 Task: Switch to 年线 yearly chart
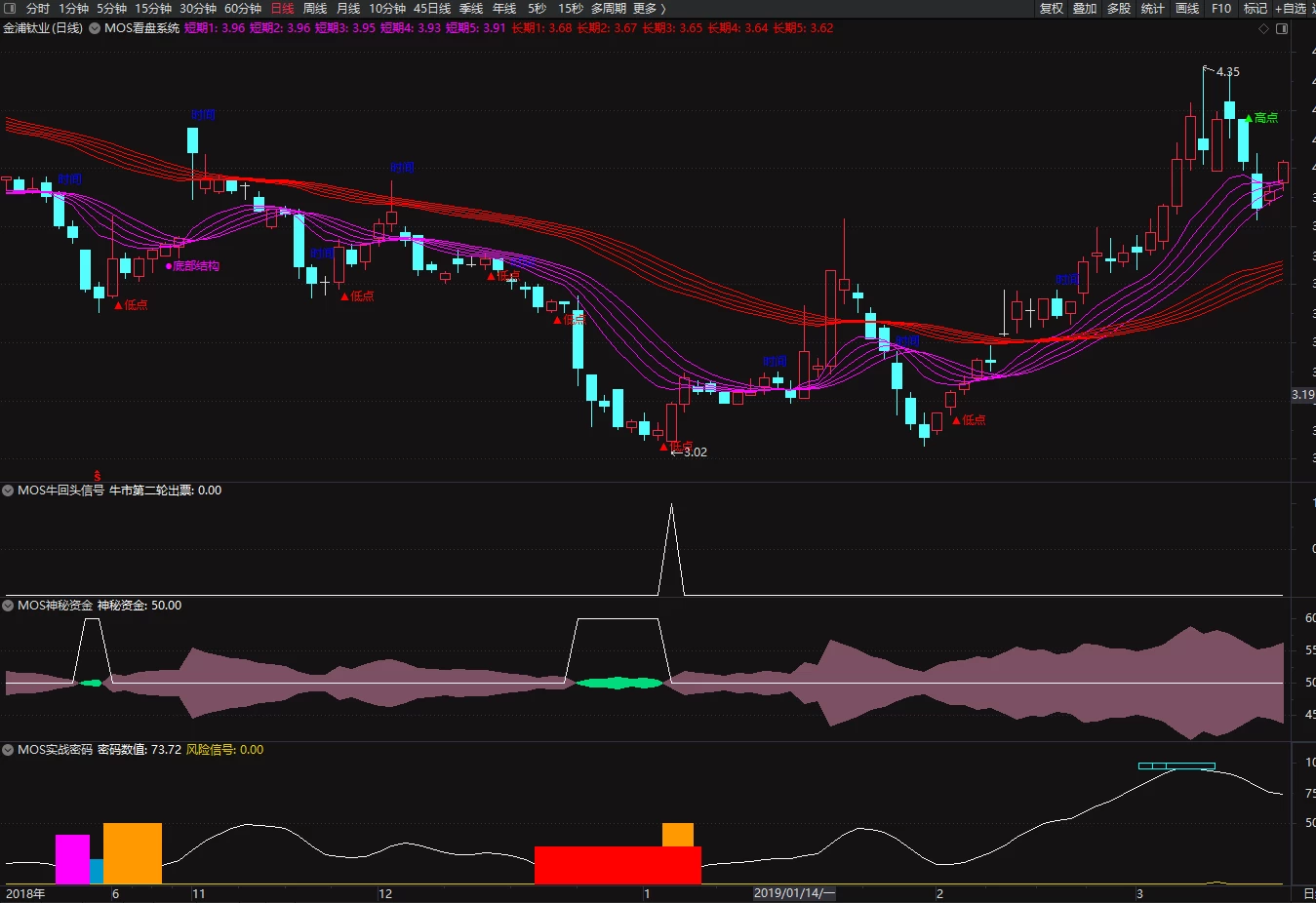point(504,9)
